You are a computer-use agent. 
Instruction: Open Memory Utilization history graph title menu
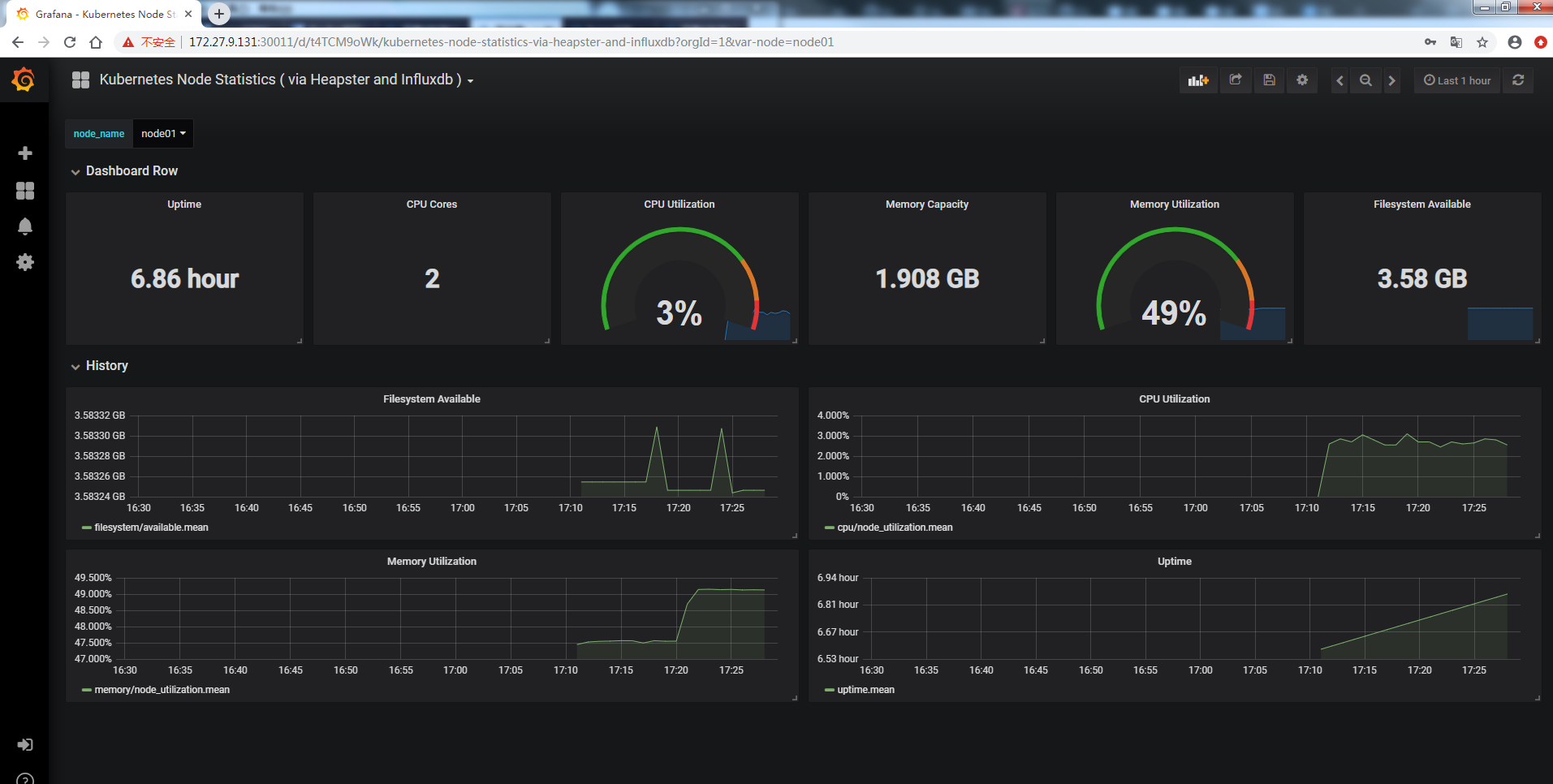tap(432, 562)
